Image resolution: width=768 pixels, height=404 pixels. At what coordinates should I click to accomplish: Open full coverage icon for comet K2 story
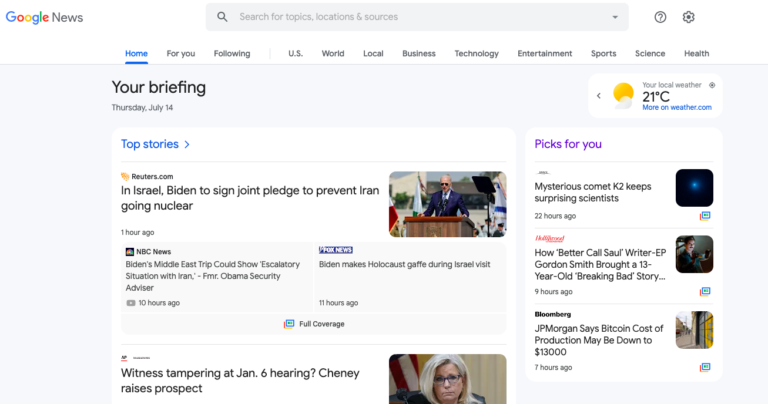(x=705, y=216)
